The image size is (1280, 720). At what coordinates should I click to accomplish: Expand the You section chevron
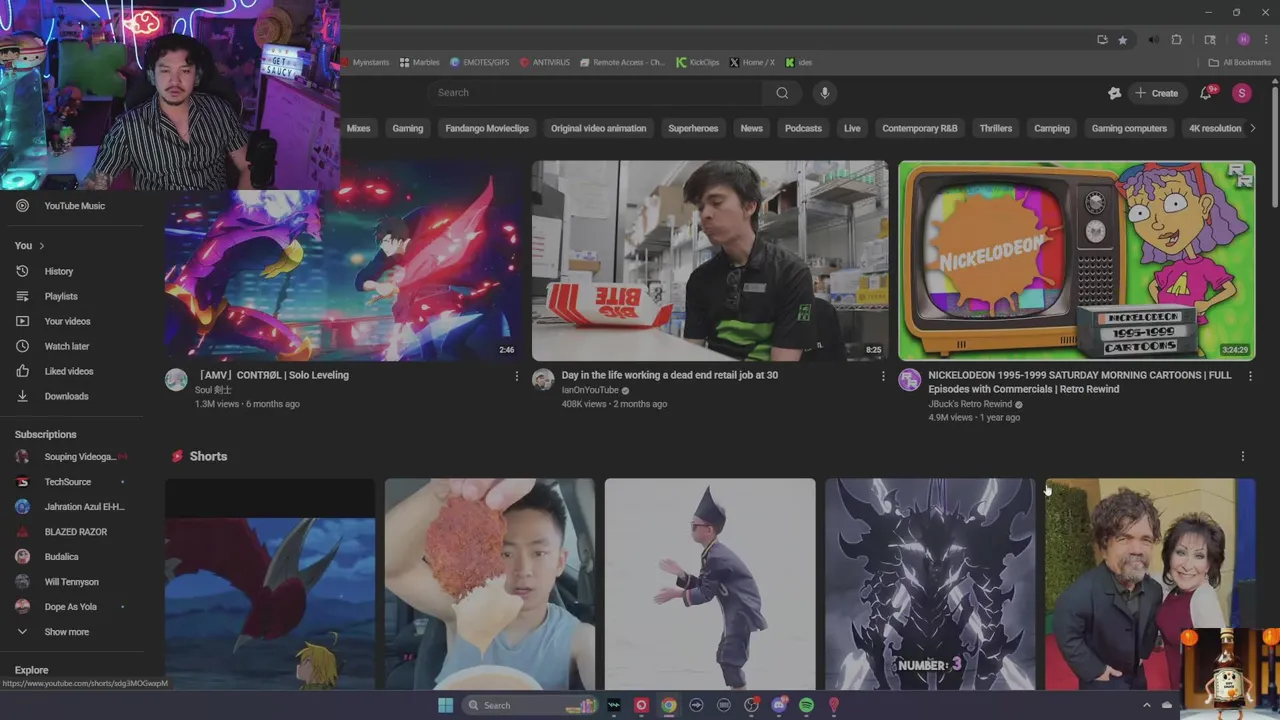(41, 246)
